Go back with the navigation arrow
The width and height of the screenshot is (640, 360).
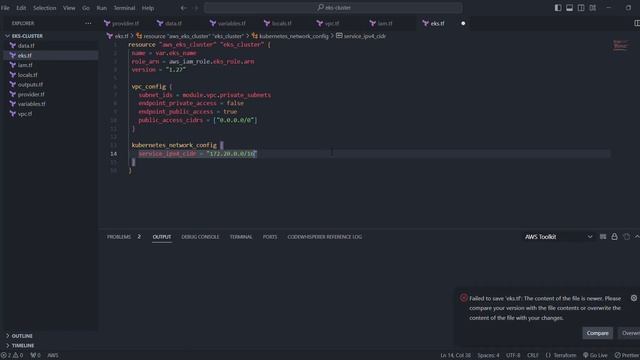pos(184,8)
